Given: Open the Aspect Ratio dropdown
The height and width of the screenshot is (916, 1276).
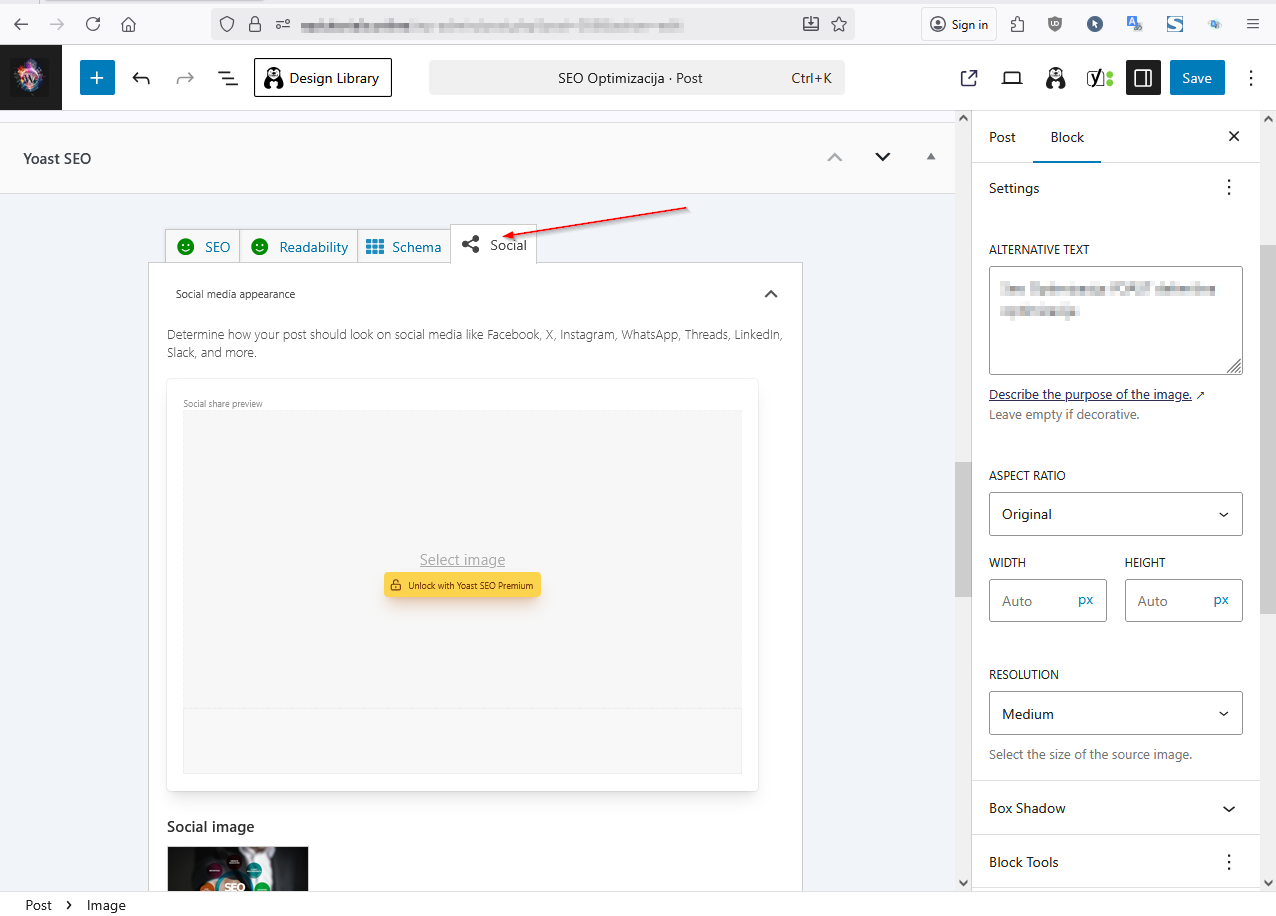Looking at the screenshot, I should 1115,514.
